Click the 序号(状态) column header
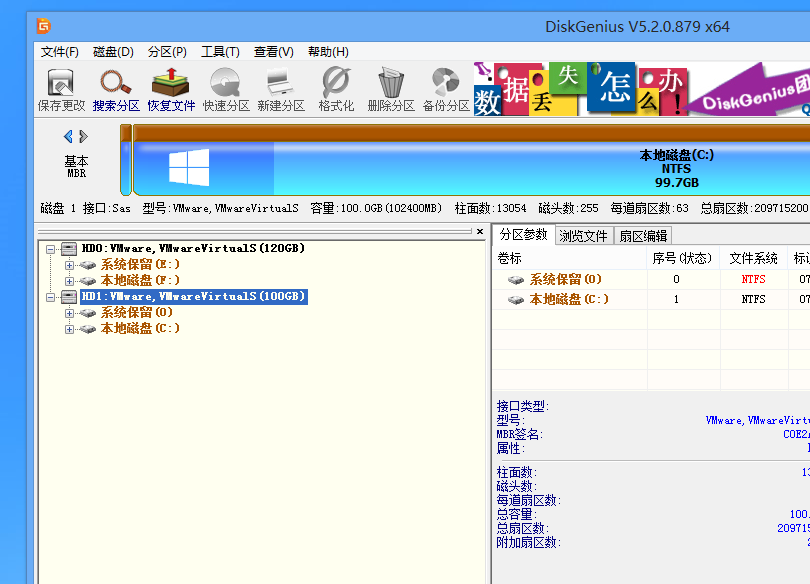Viewport: 810px width, 584px height. pos(683,258)
